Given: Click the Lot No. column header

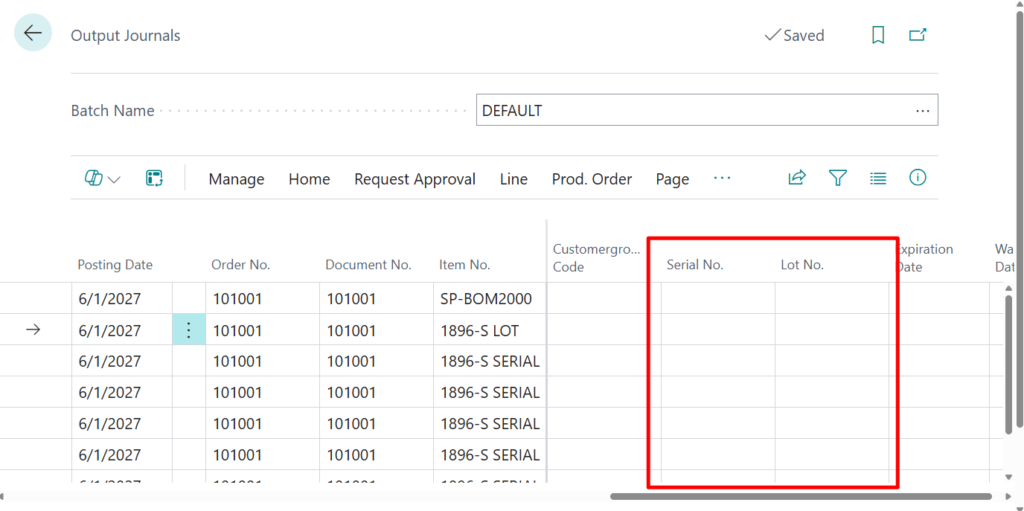Looking at the screenshot, I should tap(802, 265).
